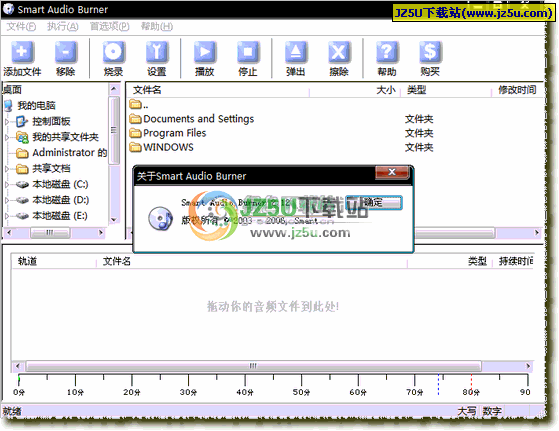Click right arrow of file list horizontal scrollbar

537,233
